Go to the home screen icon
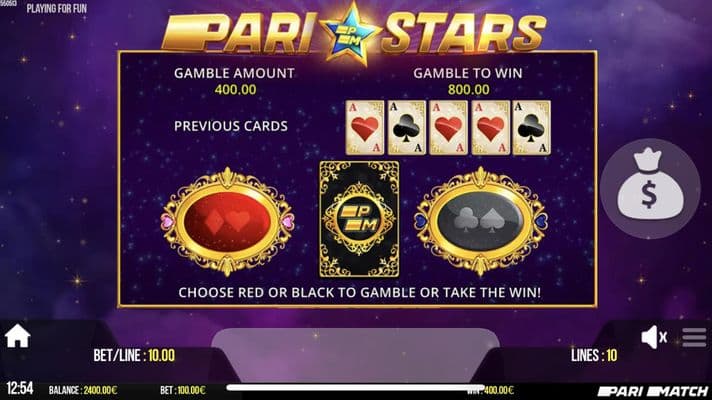Image resolution: width=712 pixels, height=400 pixels. point(18,336)
